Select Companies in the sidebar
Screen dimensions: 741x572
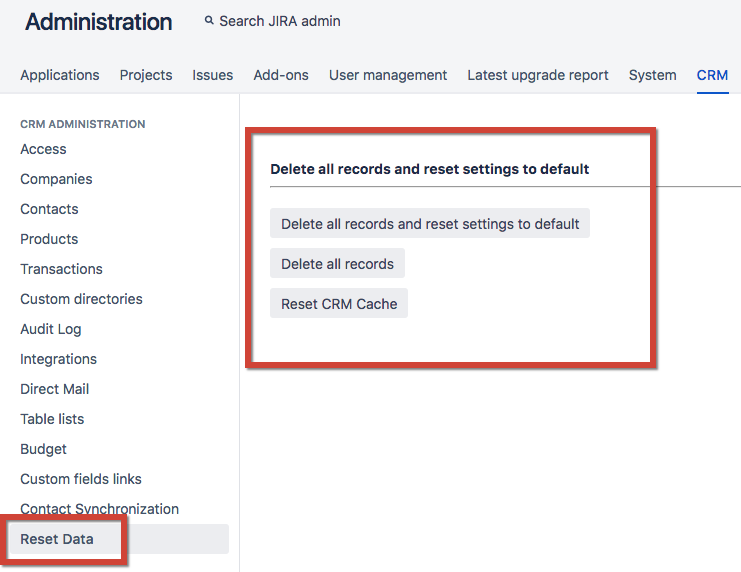click(56, 179)
